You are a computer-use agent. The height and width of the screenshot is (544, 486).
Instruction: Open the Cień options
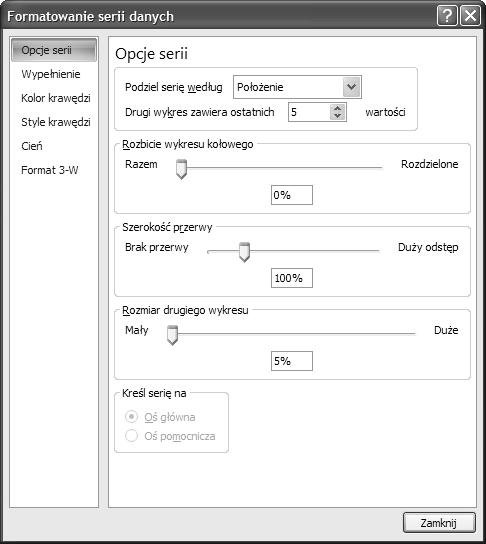tap(32, 146)
